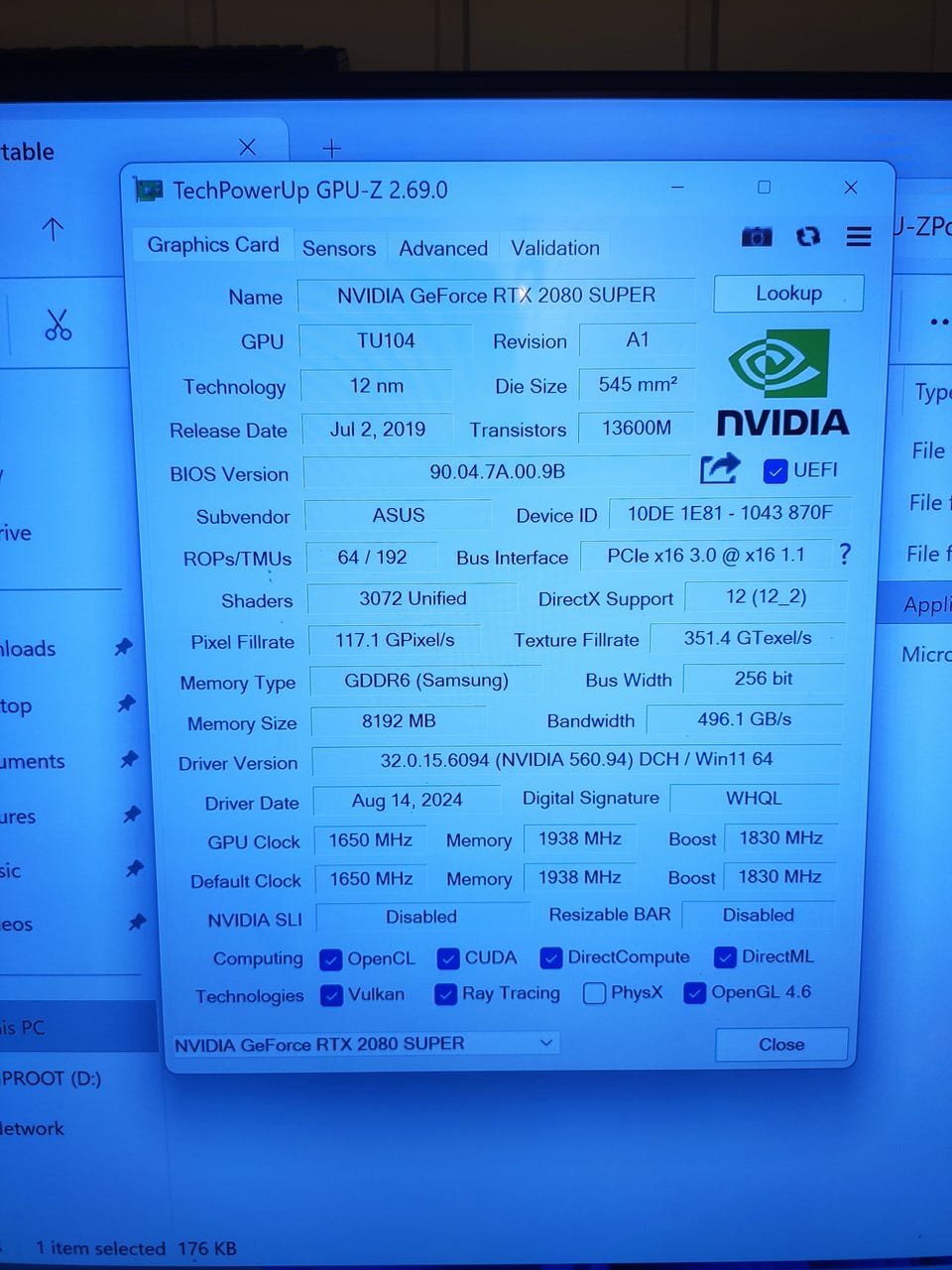Open Documents in File Explorer sidebar
Screen dimensions: 952x1270
[x=33, y=761]
